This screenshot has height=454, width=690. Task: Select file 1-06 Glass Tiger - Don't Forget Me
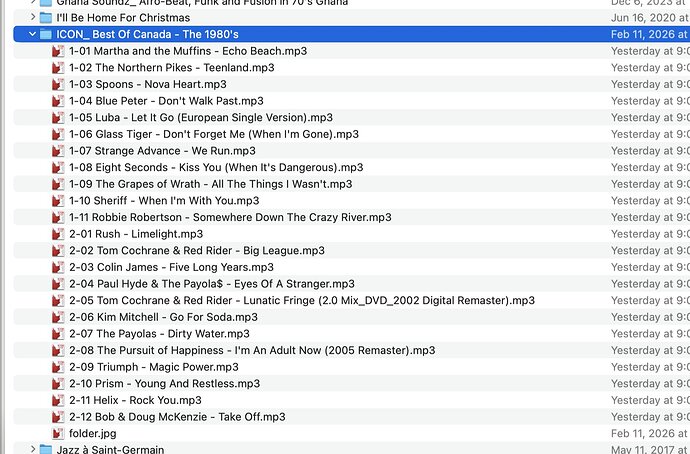214,134
